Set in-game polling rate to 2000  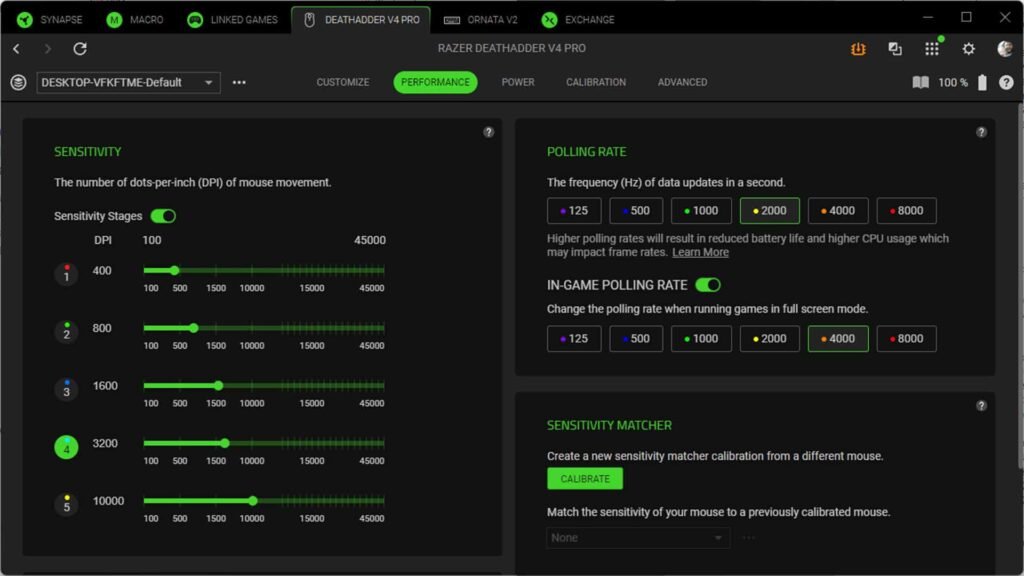[x=769, y=338]
